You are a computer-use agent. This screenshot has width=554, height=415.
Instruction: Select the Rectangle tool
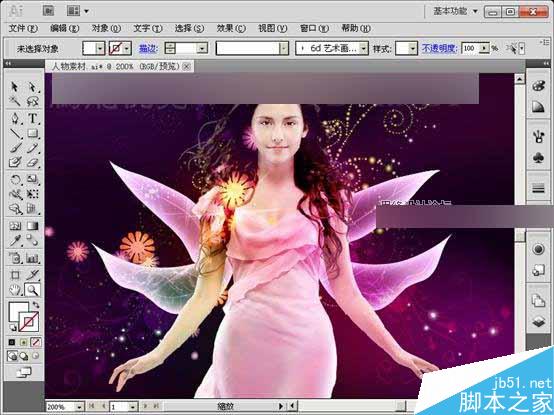tap(33, 134)
